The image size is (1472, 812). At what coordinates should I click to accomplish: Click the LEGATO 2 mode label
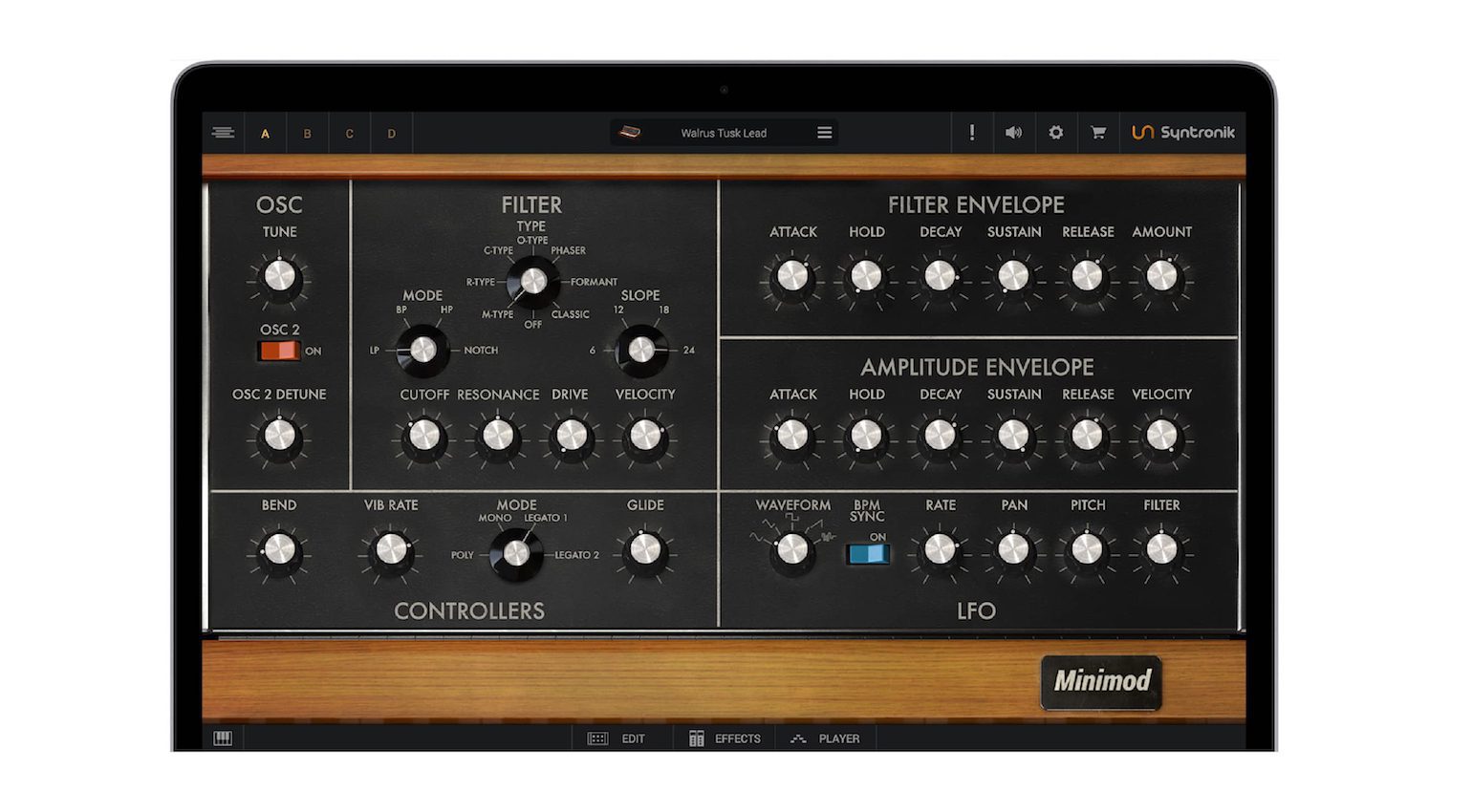pyautogui.click(x=577, y=555)
